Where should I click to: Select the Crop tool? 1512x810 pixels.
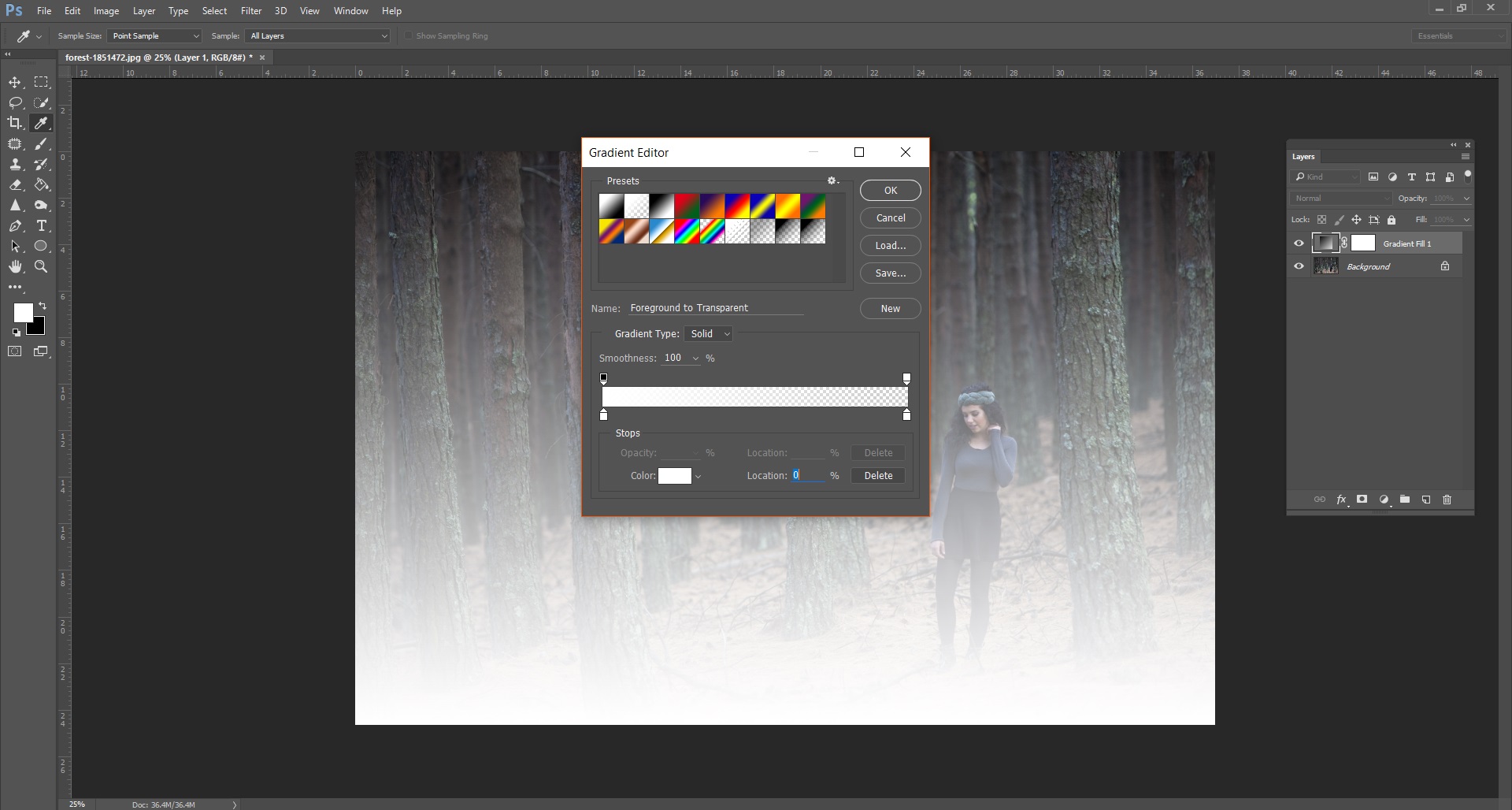coord(16,123)
